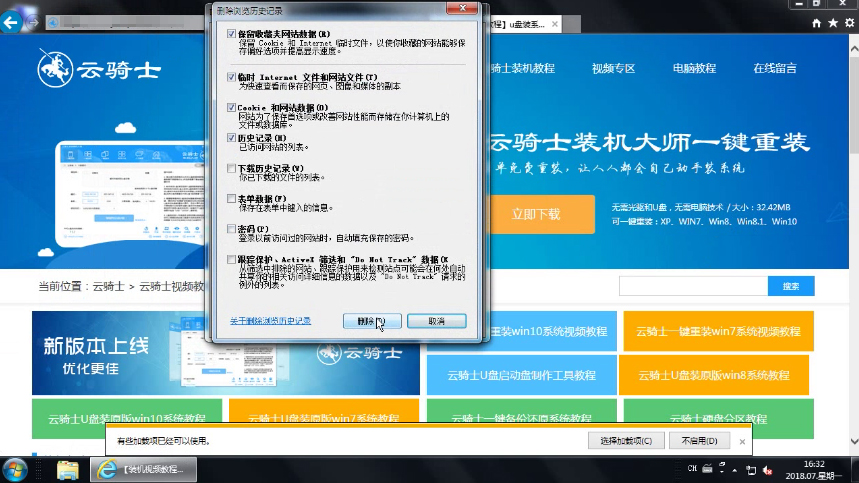859x483 pixels.
Task: Uncheck Cookie 和网站数据 checkbox
Action: point(231,107)
